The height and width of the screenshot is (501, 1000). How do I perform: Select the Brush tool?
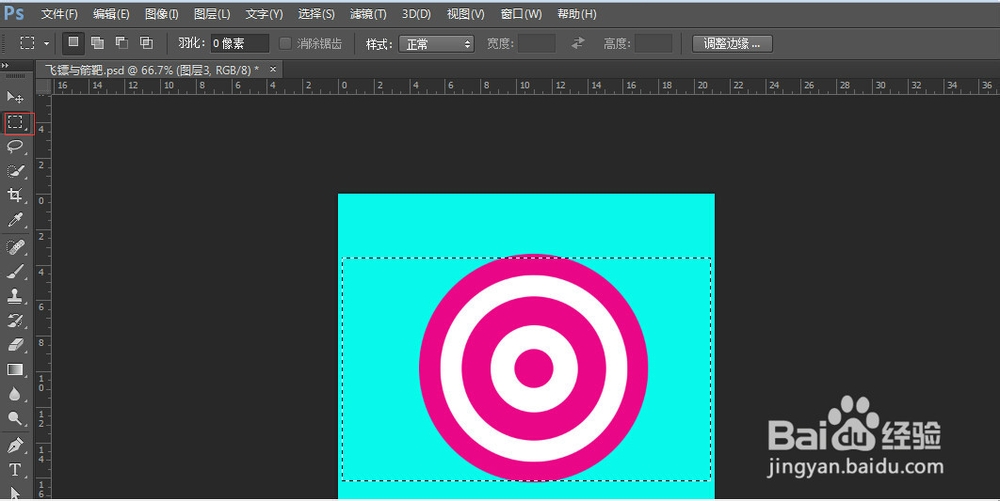15,271
